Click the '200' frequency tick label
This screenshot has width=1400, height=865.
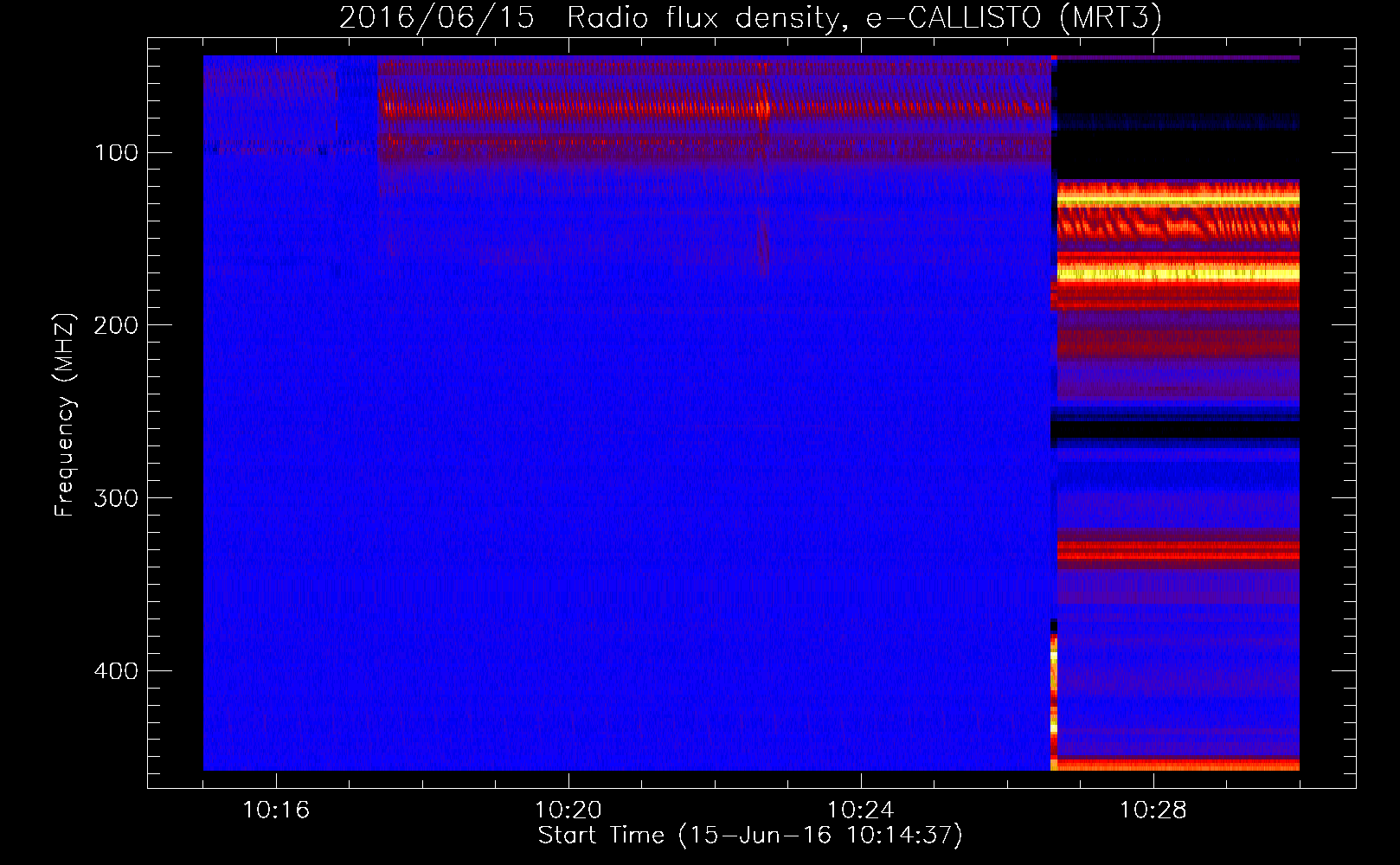point(117,325)
